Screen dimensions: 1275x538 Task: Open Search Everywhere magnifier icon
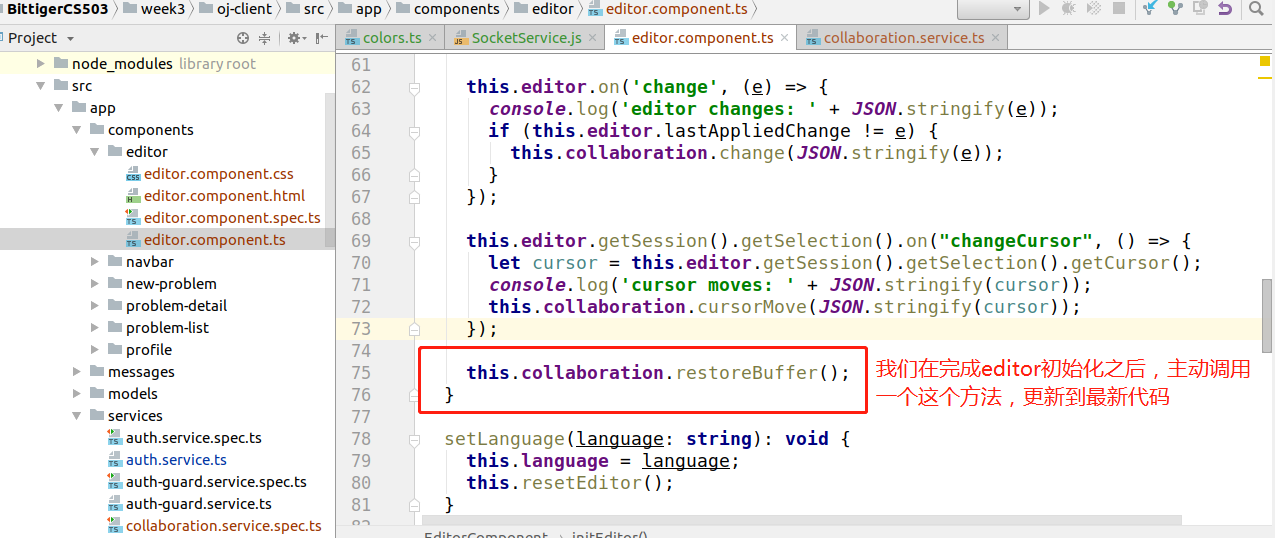(x=1257, y=9)
